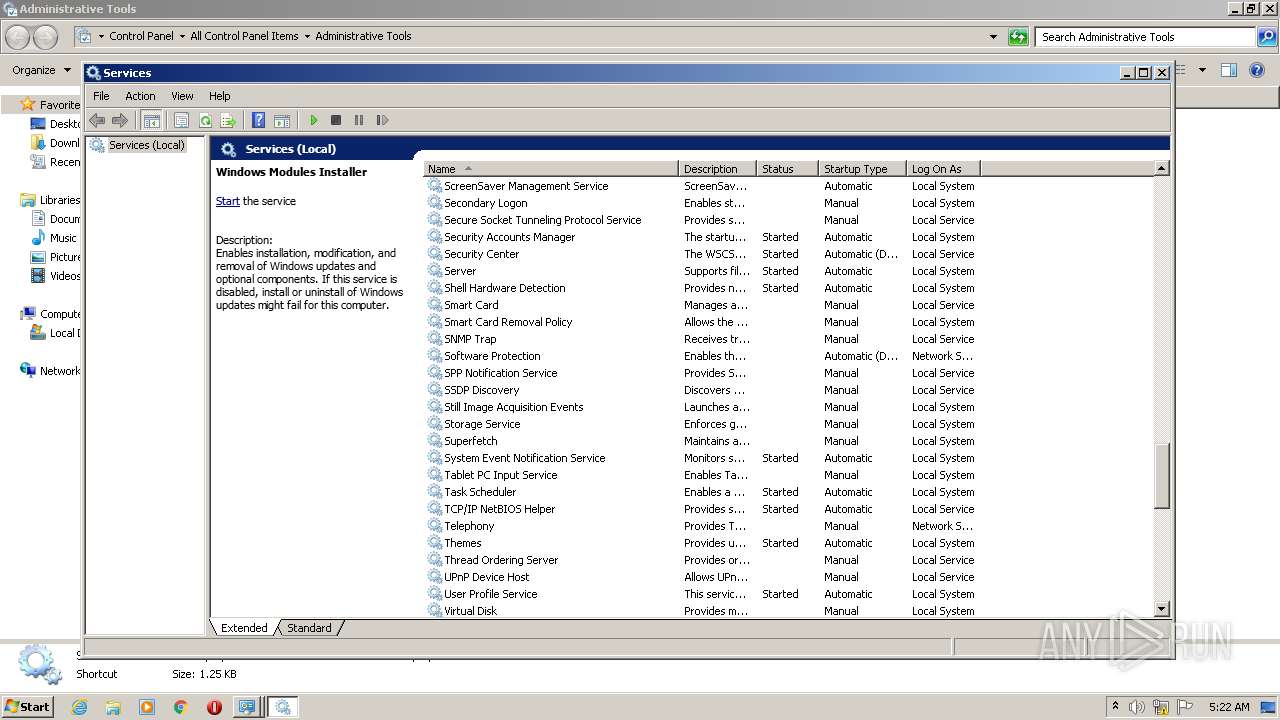Launch Internet Explorer from taskbar
This screenshot has height=720, width=1280.
pyautogui.click(x=79, y=707)
